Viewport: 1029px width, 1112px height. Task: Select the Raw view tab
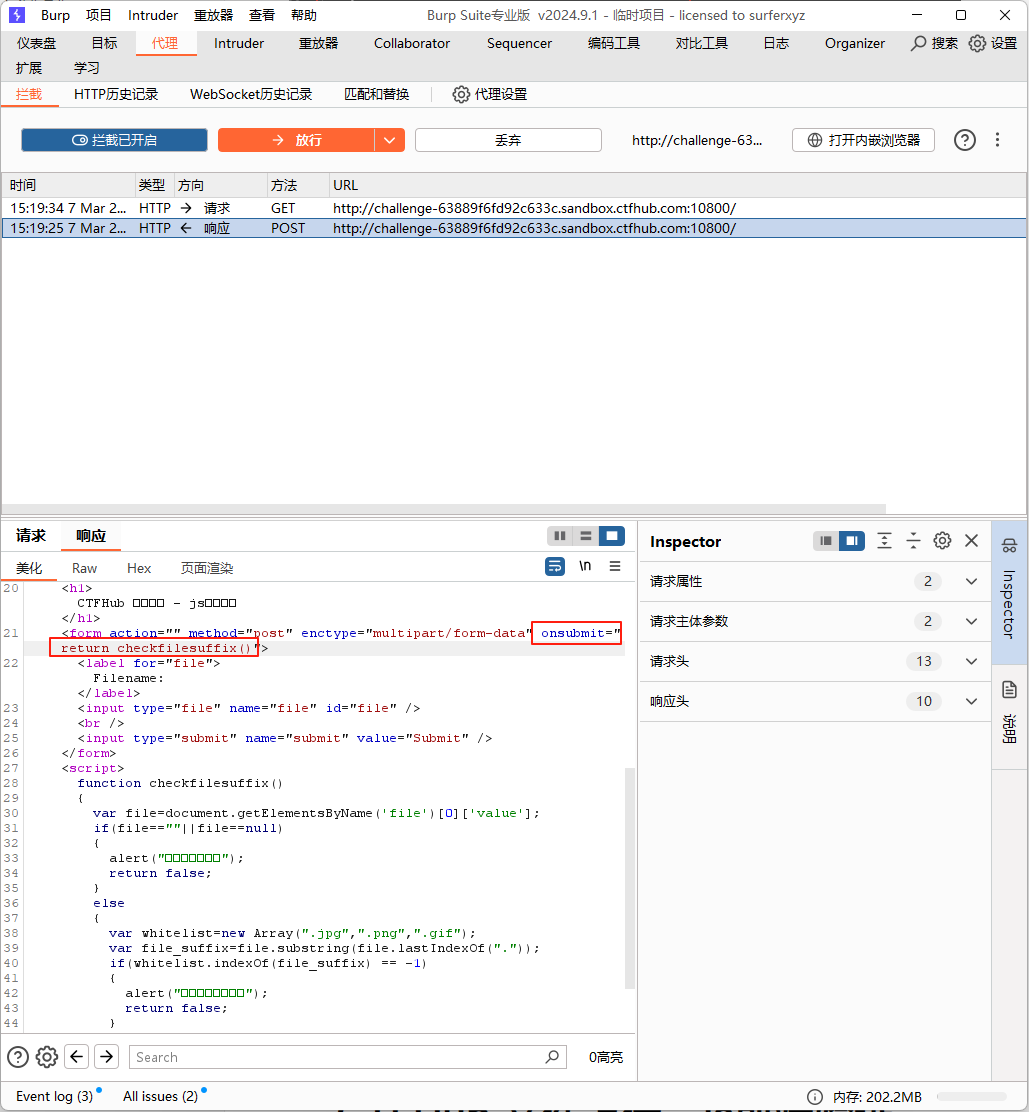point(84,568)
